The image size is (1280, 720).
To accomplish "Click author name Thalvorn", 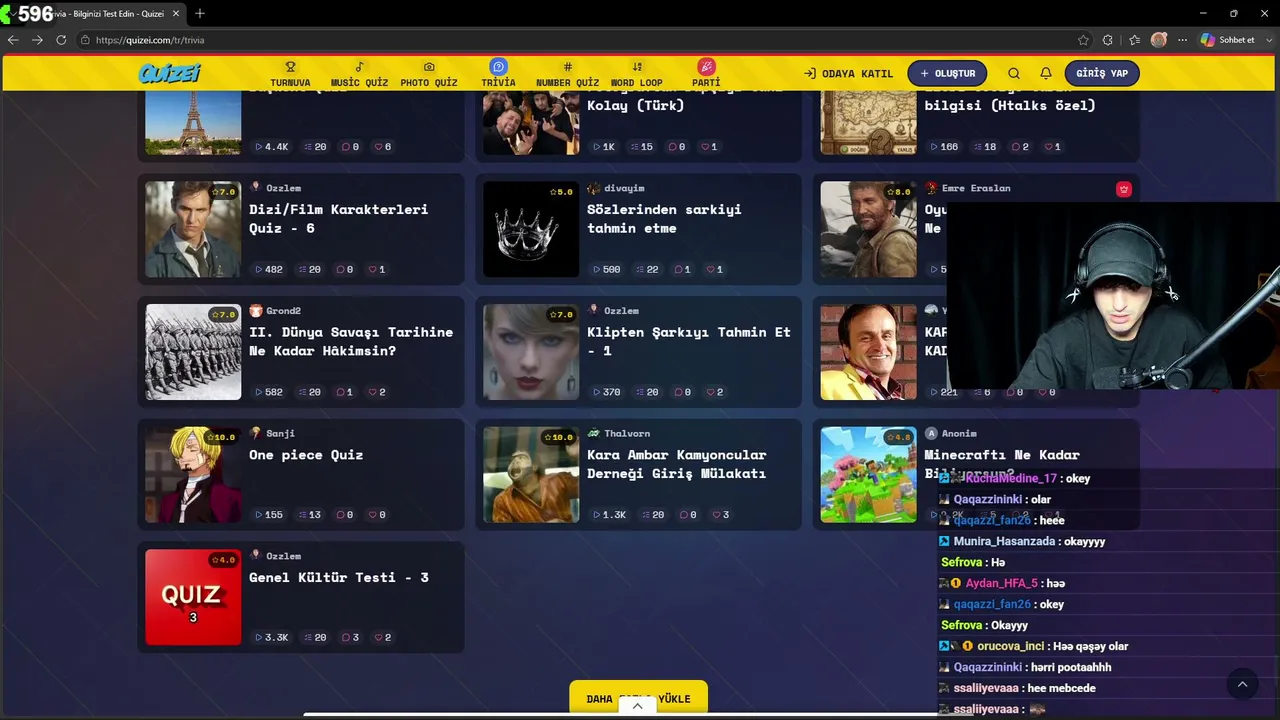I will click(627, 434).
